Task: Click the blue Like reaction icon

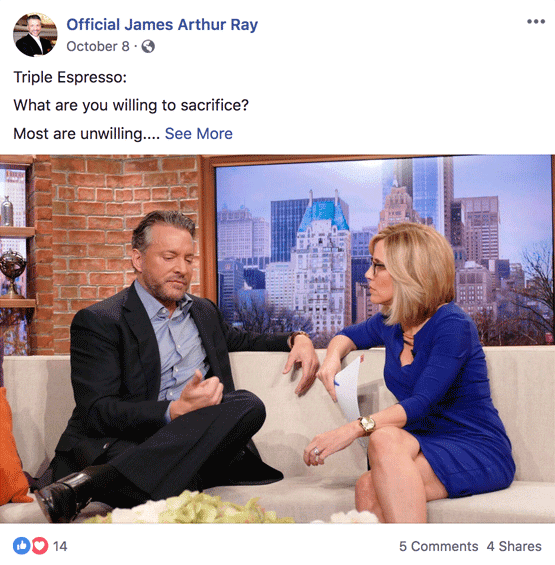Action: click(x=22, y=546)
